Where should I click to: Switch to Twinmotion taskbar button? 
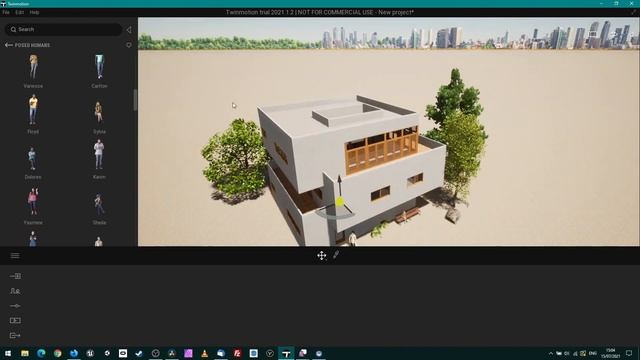click(286, 353)
